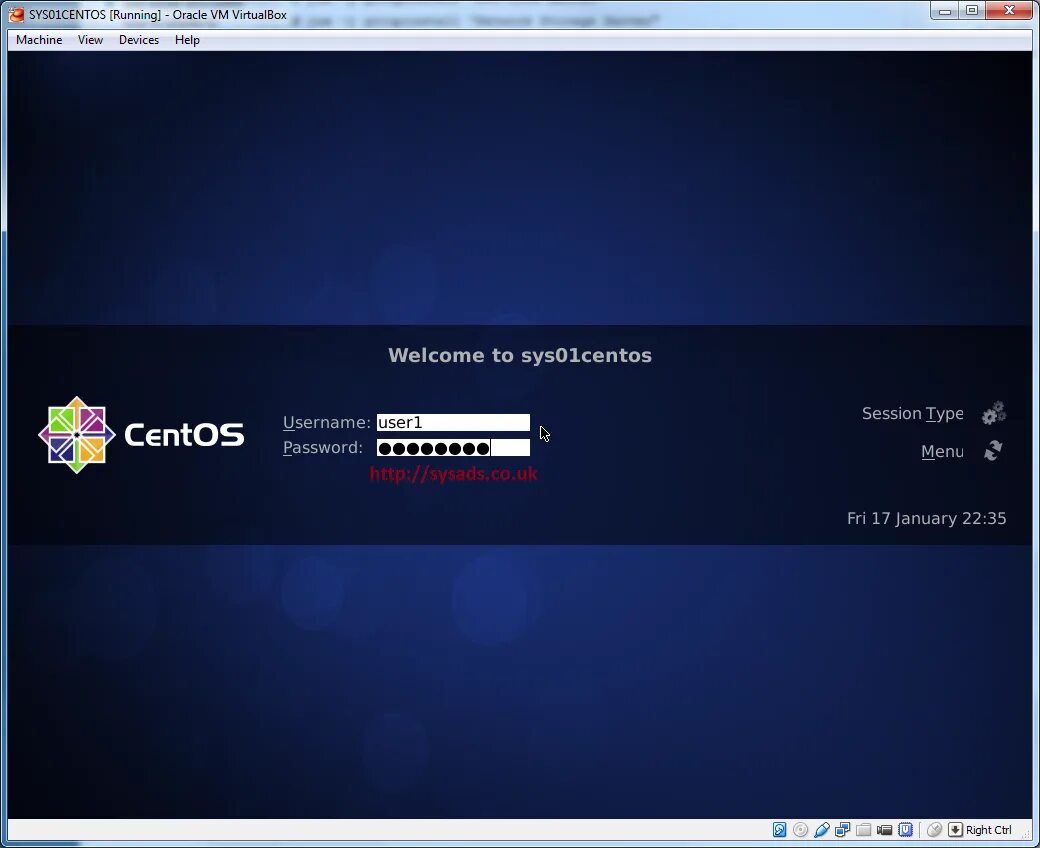Click the sysads.co.uk link

point(453,474)
